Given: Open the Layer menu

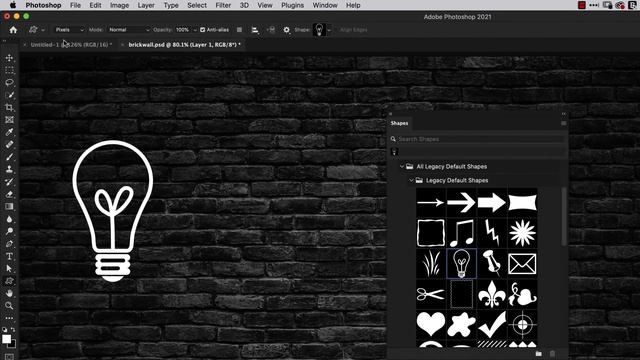Looking at the screenshot, I should click(146, 5).
